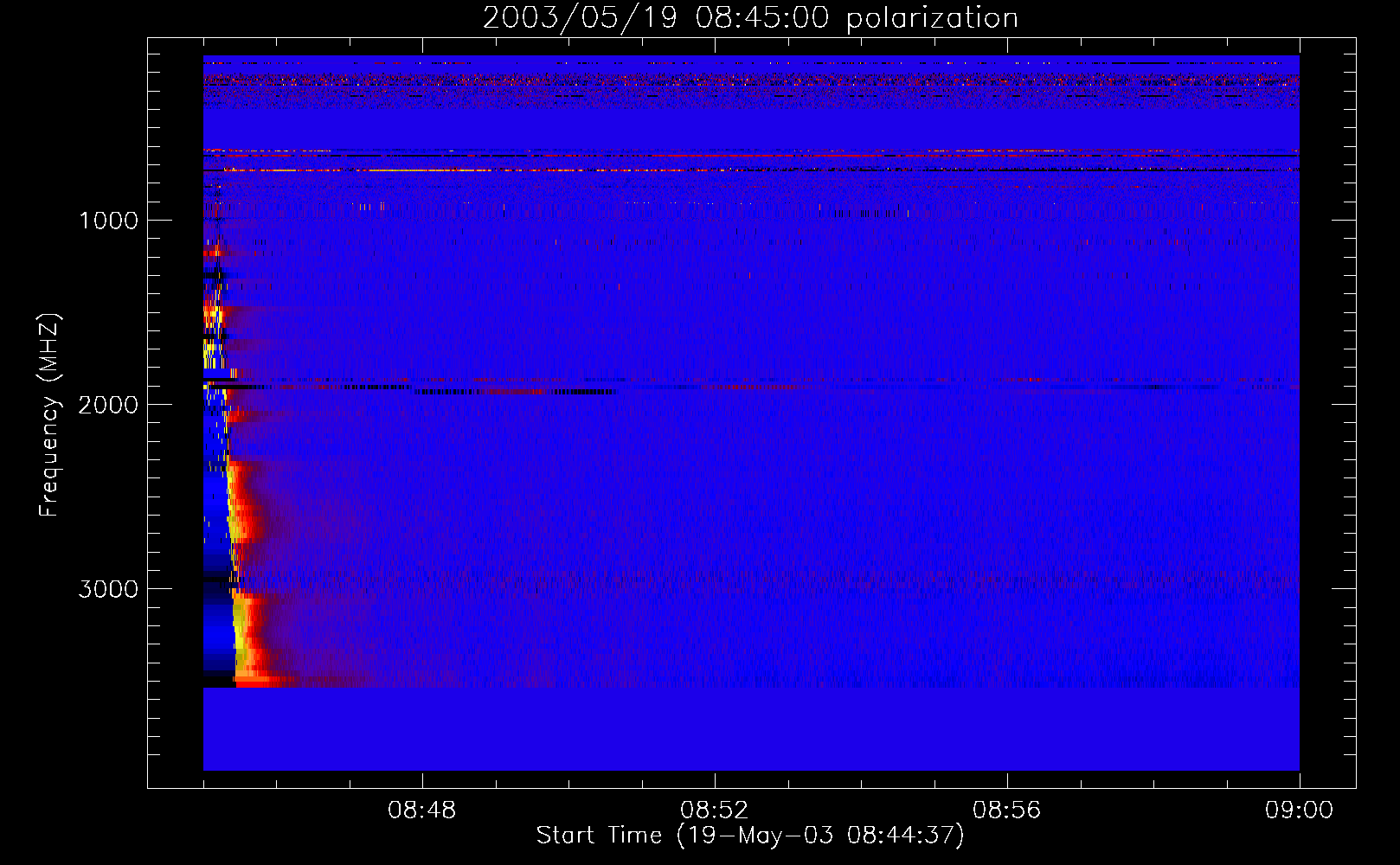This screenshot has height=865, width=1400.
Task: Click the 08:56 time axis label
Action: 1007,811
